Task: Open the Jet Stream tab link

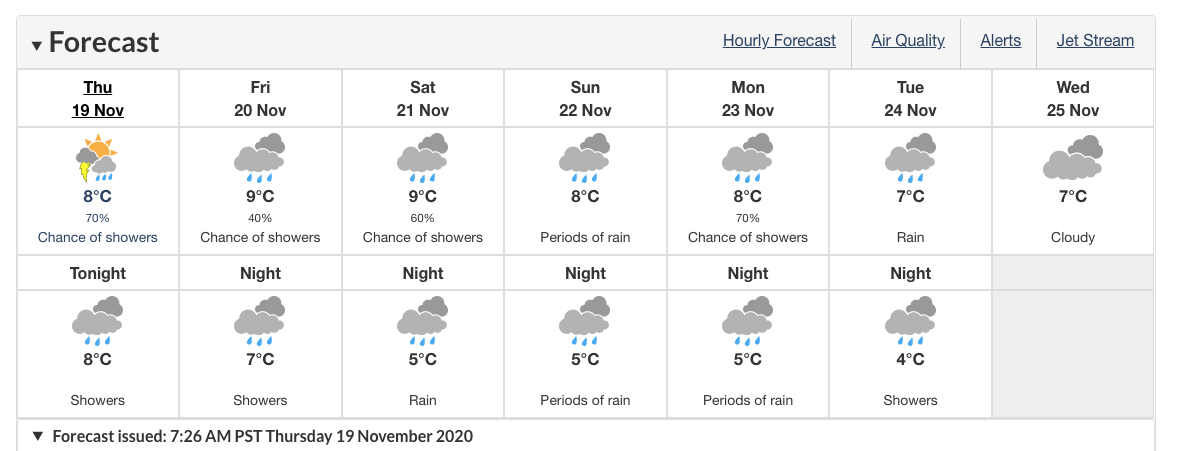Action: 1095,41
